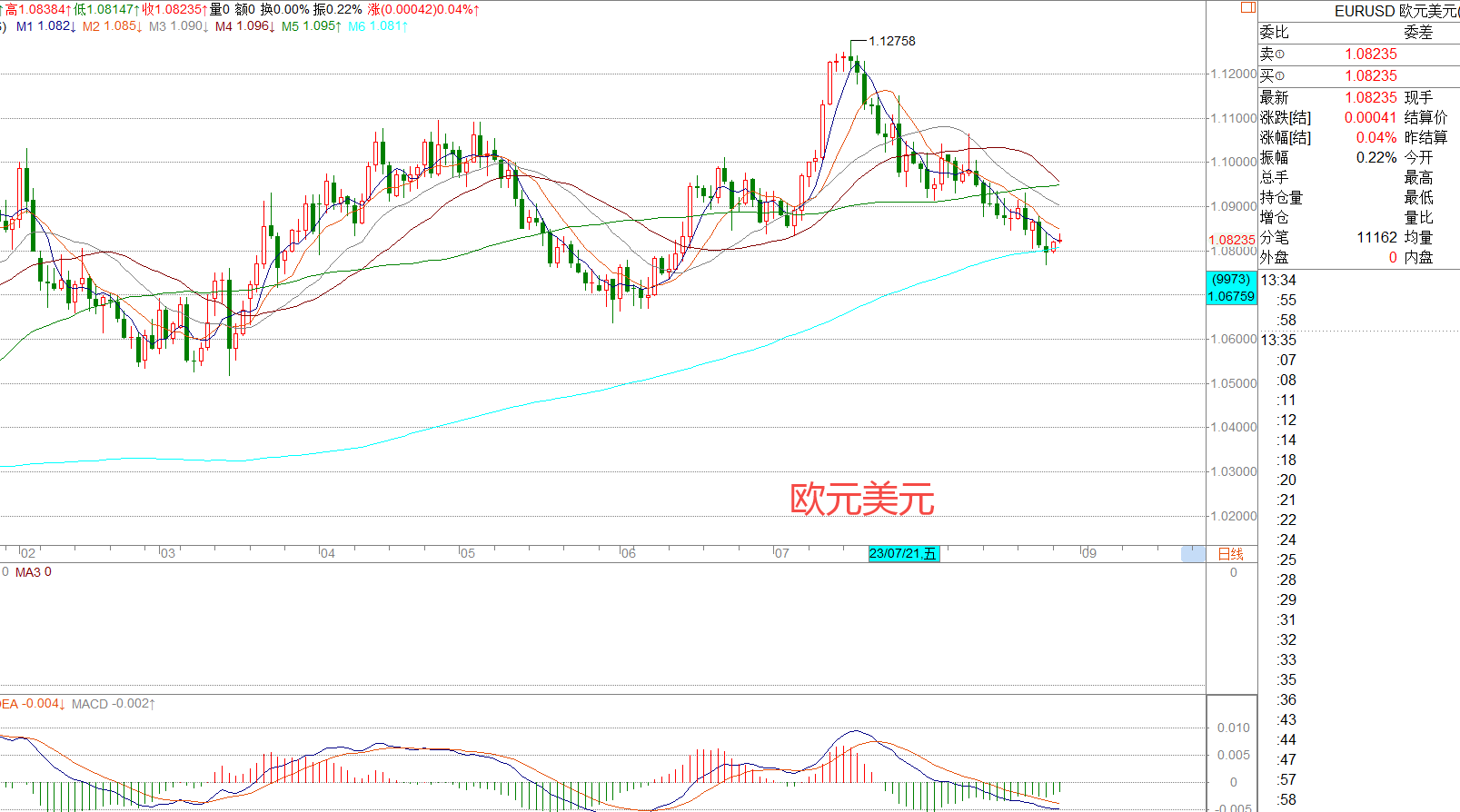1460x812 pixels.
Task: Click the MA3 0 volume indicator label
Action: tap(34, 572)
